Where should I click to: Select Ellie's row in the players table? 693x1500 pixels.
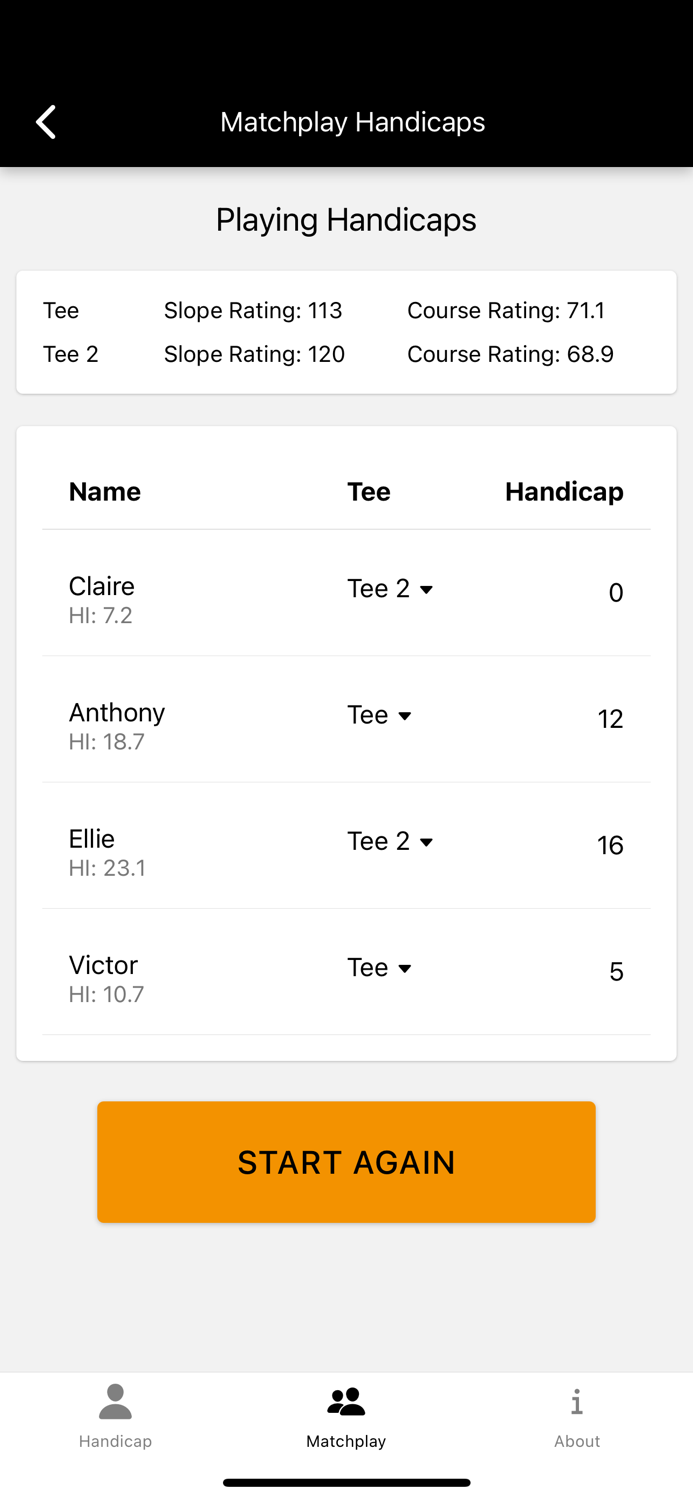346,845
